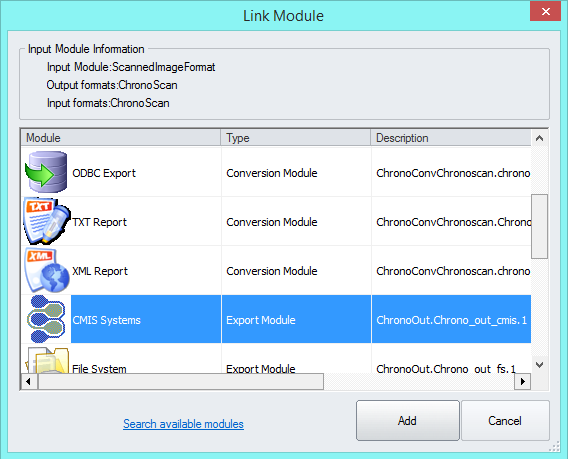
Task: Select the File System export module
Action: (x=99, y=368)
